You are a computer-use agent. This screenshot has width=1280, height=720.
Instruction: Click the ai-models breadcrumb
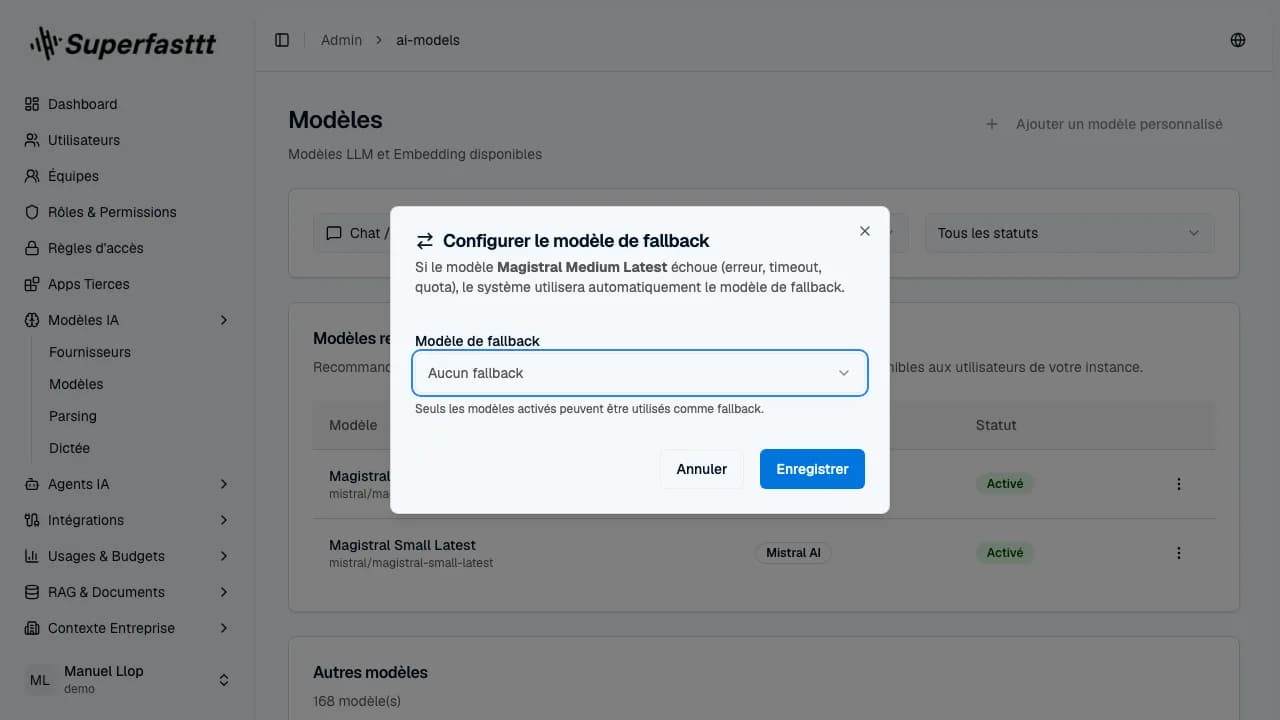[x=428, y=40]
